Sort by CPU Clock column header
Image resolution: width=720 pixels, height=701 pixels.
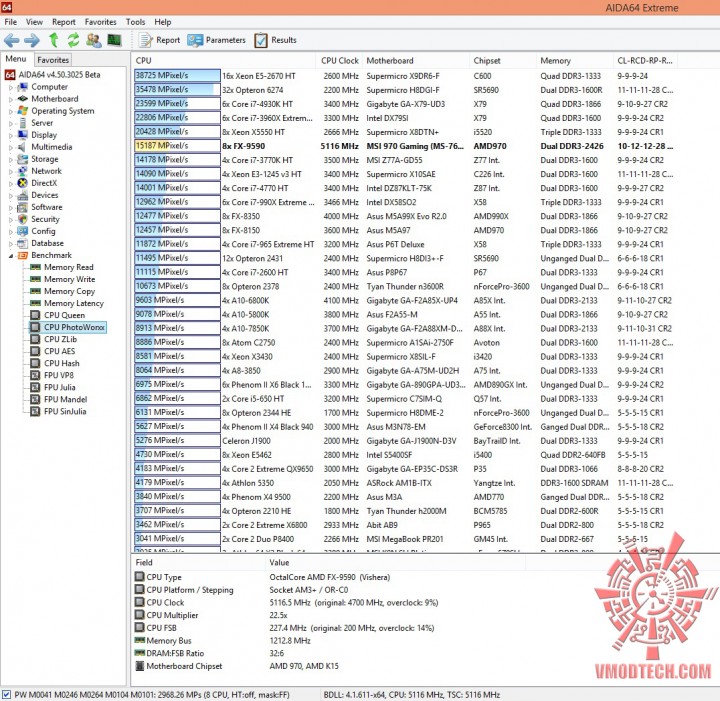pos(339,61)
